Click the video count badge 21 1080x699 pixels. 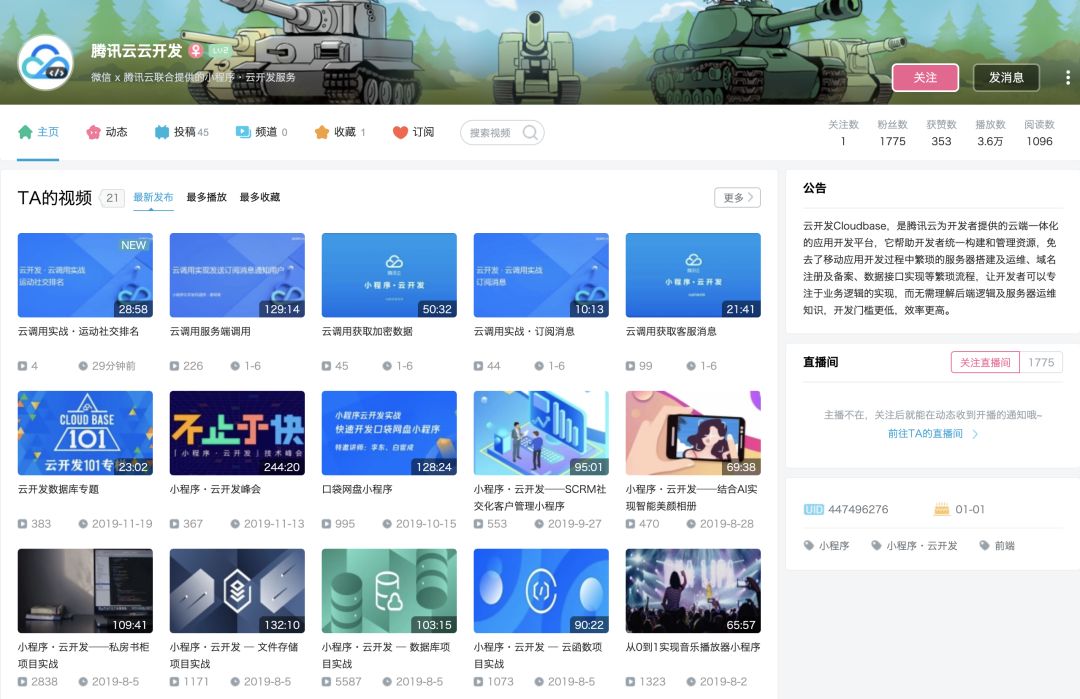112,198
